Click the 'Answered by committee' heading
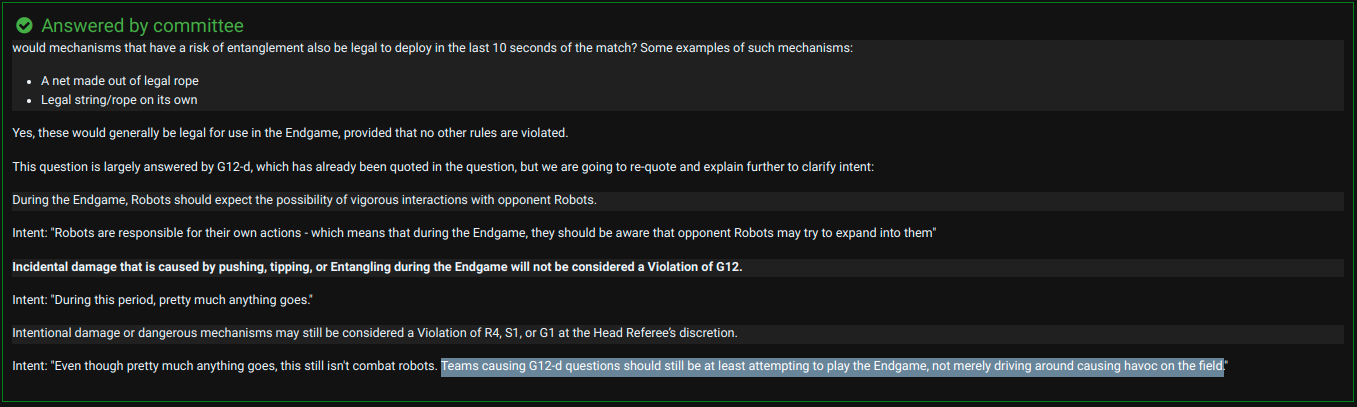The image size is (1357, 407). 142,25
